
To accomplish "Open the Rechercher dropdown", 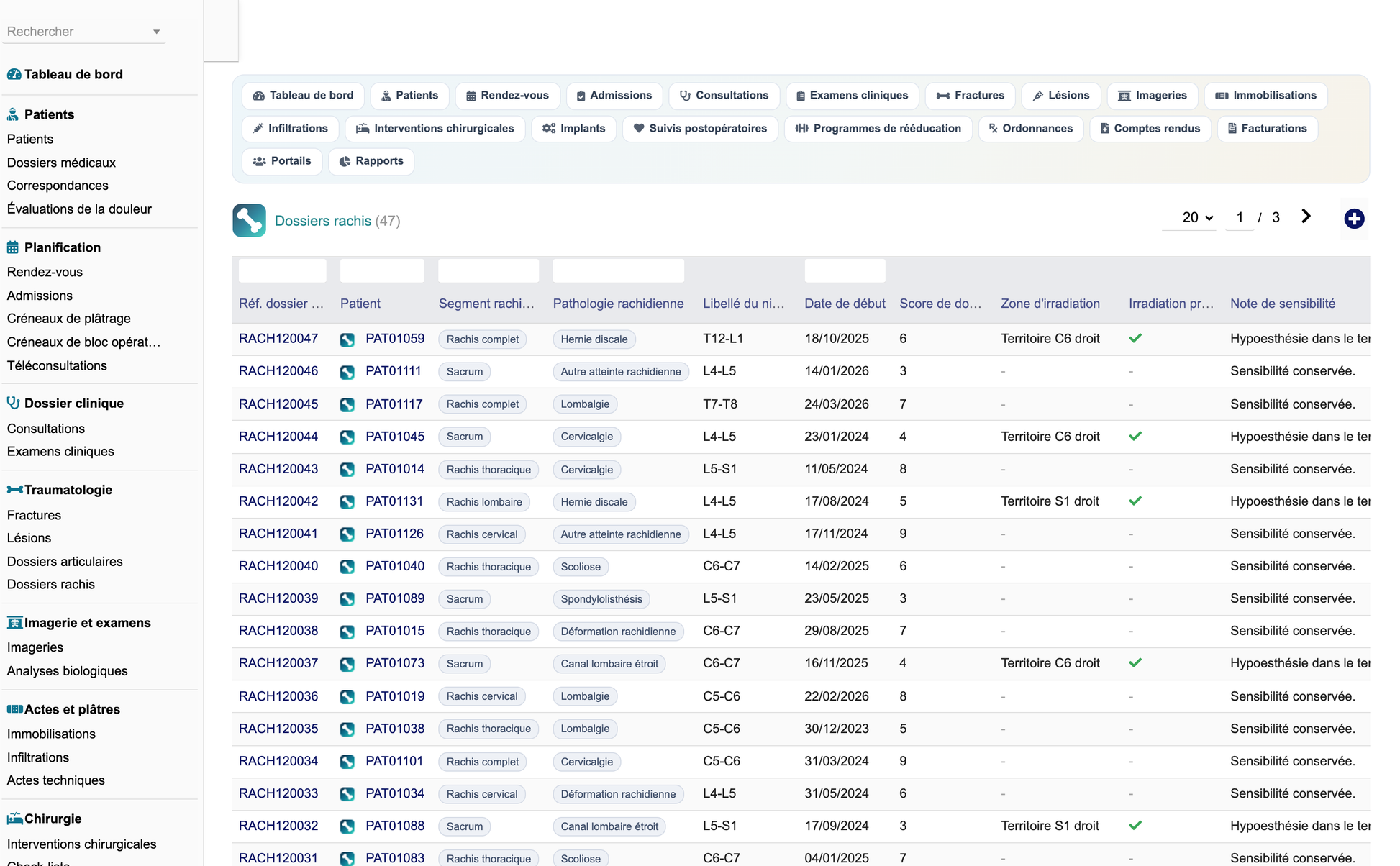I will 83,32.
